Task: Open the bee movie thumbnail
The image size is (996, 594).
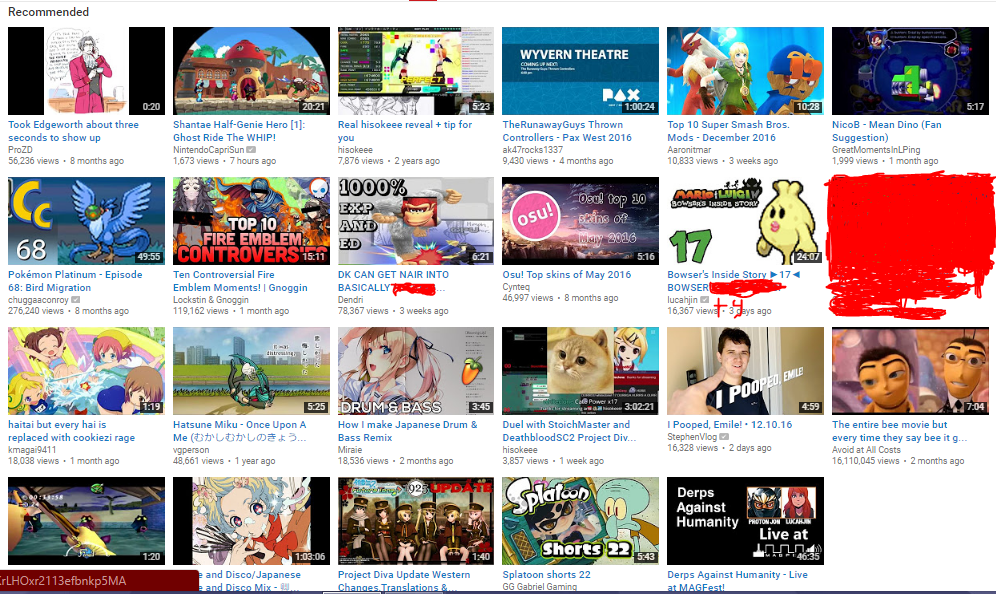Action: pos(910,371)
